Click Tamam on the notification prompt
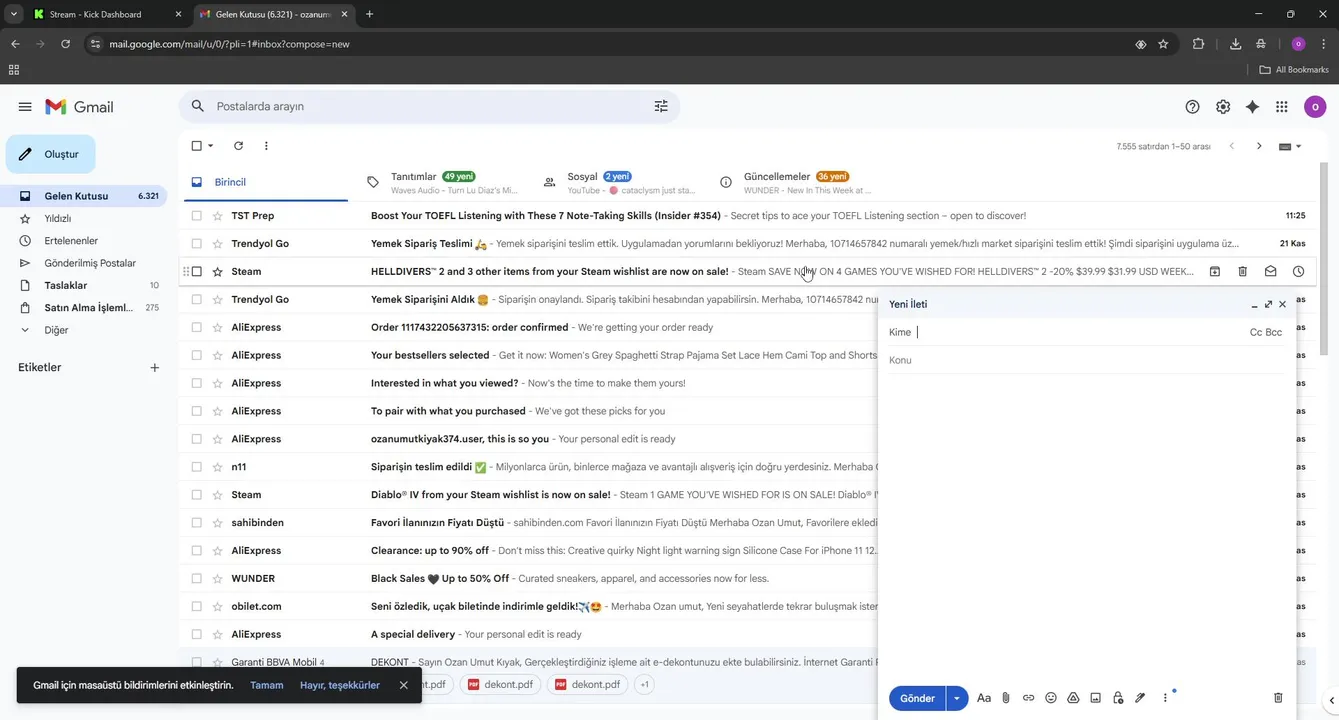The width and height of the screenshot is (1339, 720). (x=267, y=685)
